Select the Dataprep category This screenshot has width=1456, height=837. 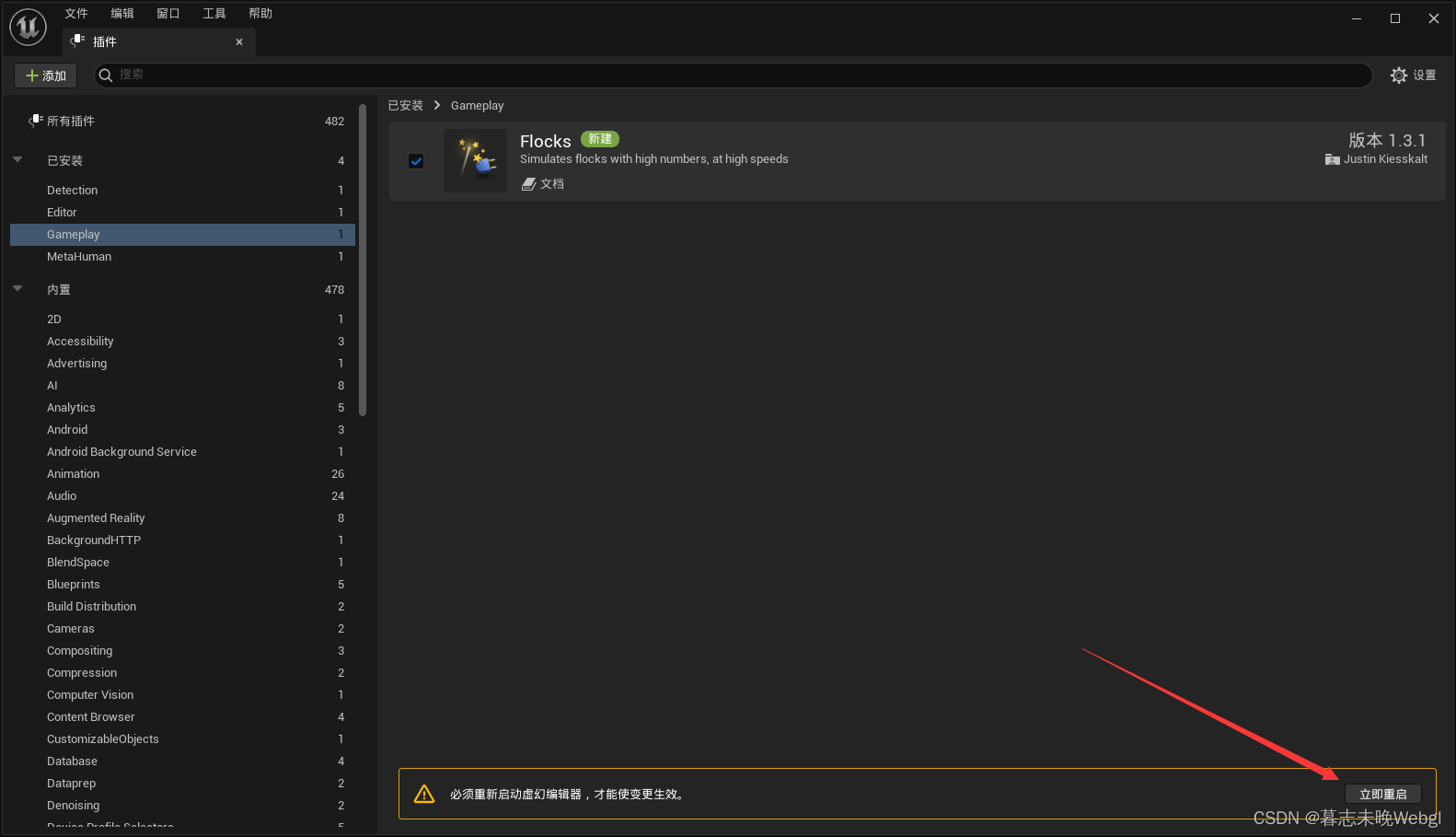pyautogui.click(x=182, y=784)
